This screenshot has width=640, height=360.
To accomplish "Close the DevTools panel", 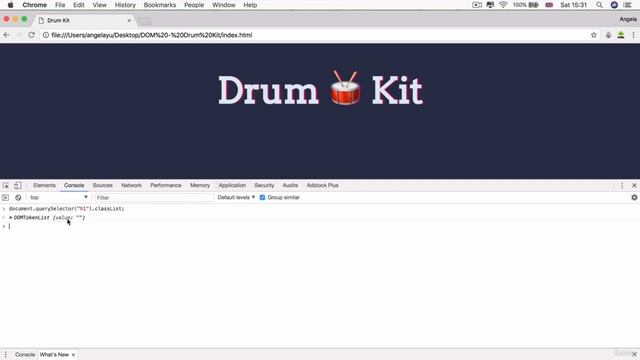I will pos(634,186).
